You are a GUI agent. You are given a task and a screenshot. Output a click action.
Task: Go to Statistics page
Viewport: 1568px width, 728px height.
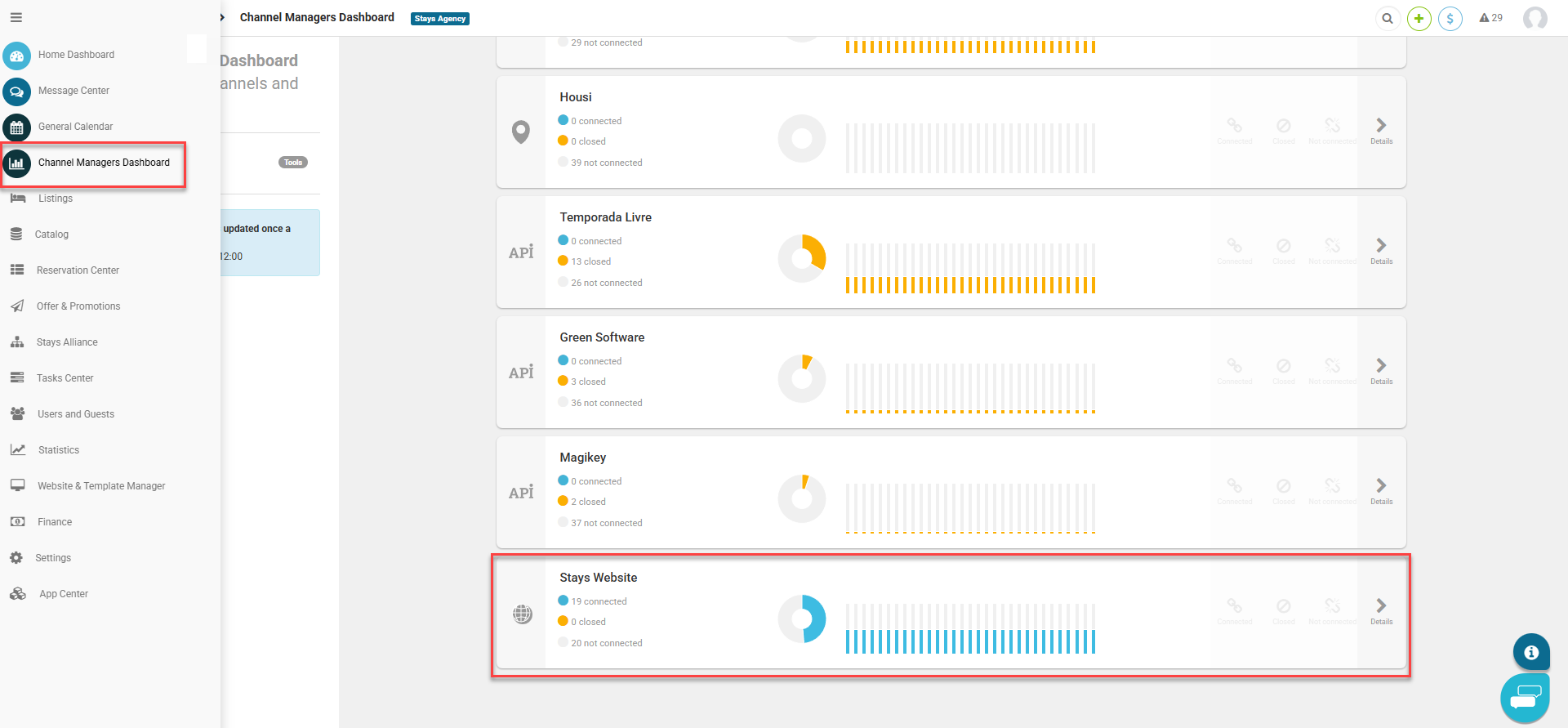click(x=59, y=450)
